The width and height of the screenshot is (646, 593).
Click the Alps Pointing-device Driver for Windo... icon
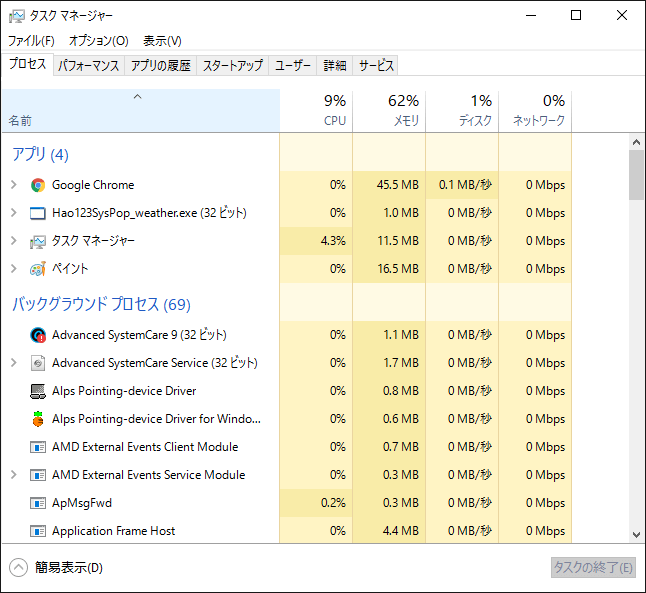coord(38,419)
